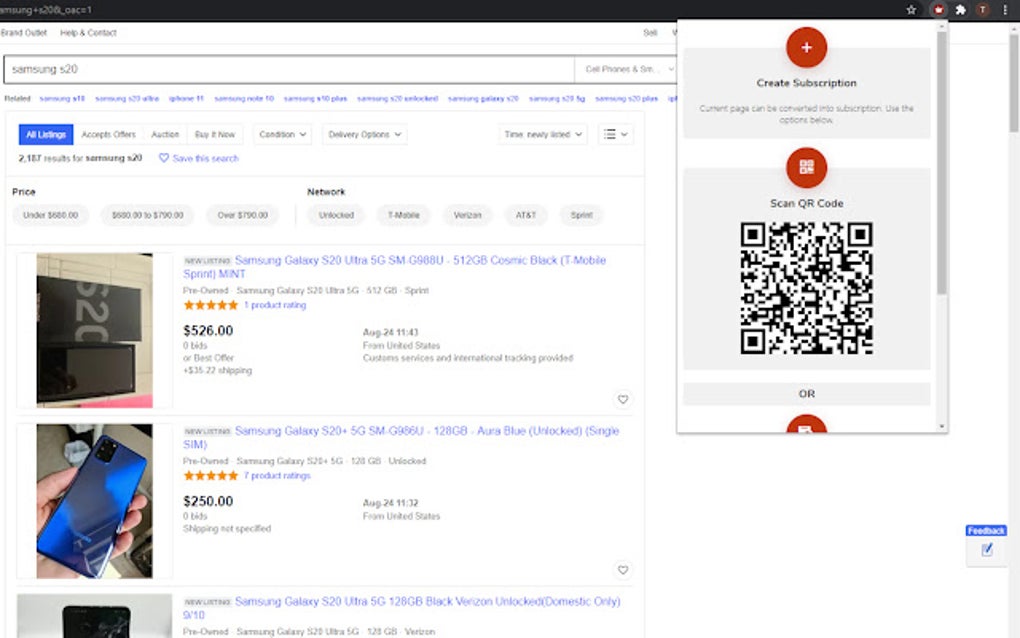Open the list view options dropdown
The height and width of the screenshot is (638, 1020).
[615, 135]
